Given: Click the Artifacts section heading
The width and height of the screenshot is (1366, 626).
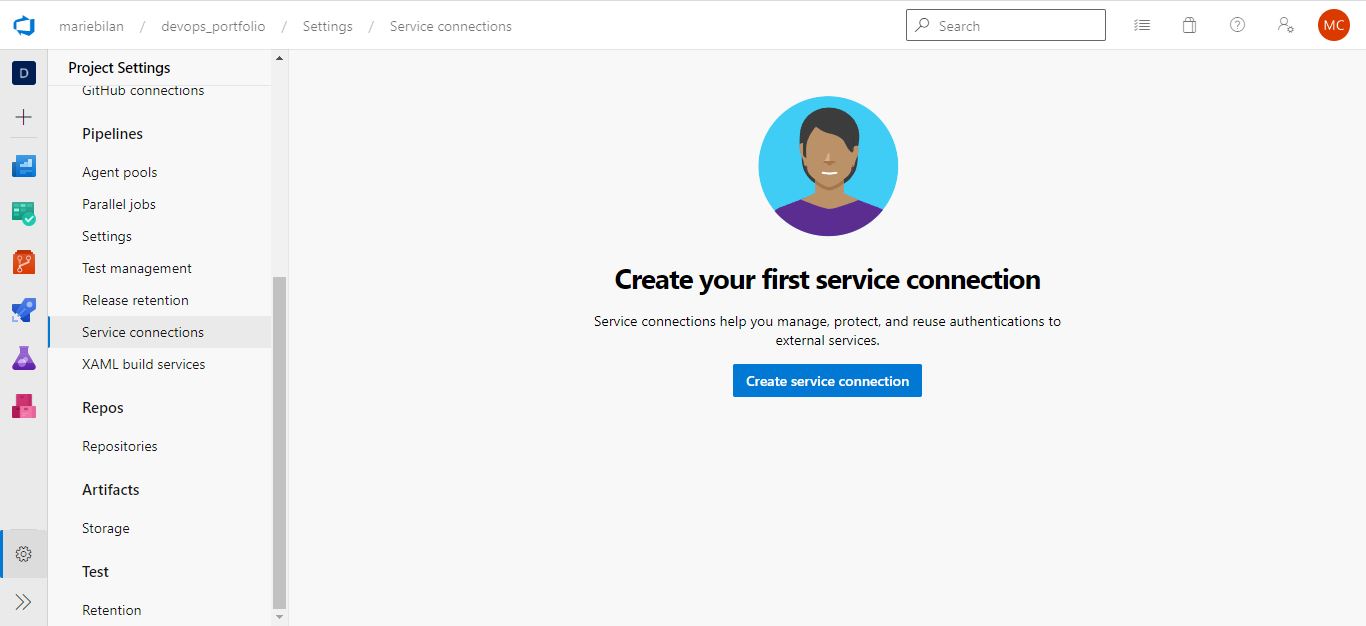Looking at the screenshot, I should [111, 490].
